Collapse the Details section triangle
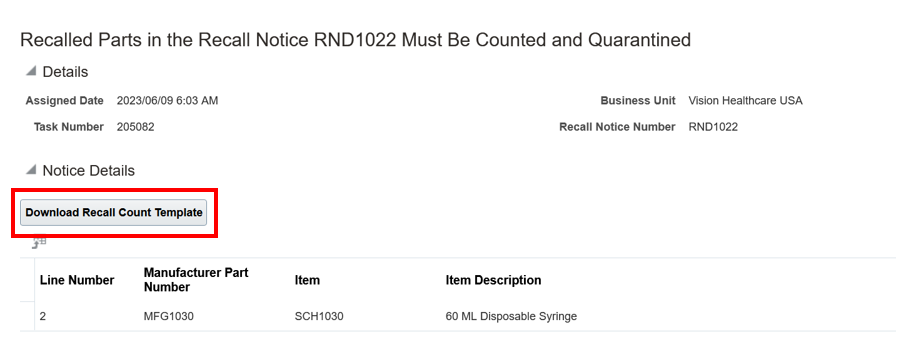Viewport: 909px width, 361px height. tap(30, 71)
